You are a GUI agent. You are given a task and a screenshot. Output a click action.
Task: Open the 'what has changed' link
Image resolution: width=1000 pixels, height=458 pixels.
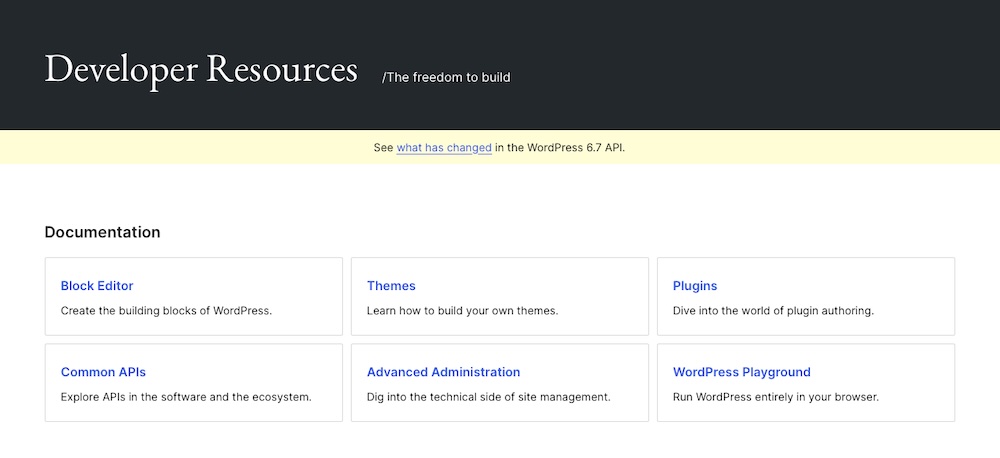pyautogui.click(x=444, y=148)
